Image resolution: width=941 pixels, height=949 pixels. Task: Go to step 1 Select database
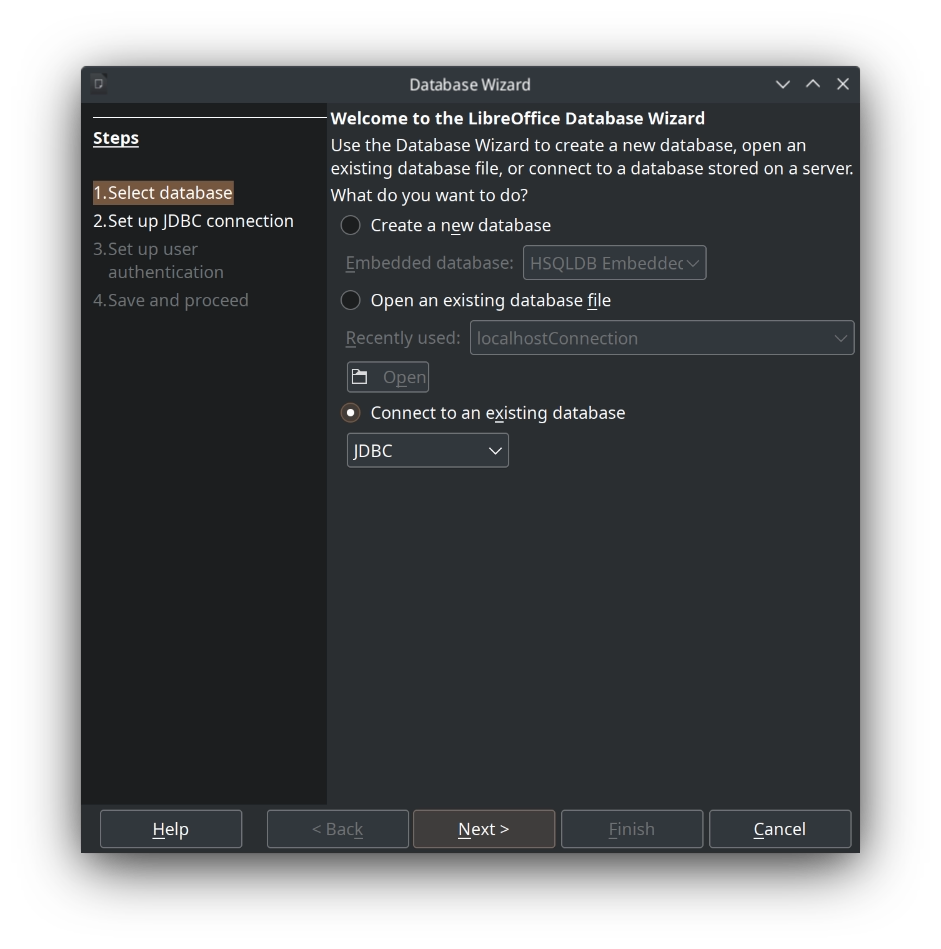pos(163,192)
